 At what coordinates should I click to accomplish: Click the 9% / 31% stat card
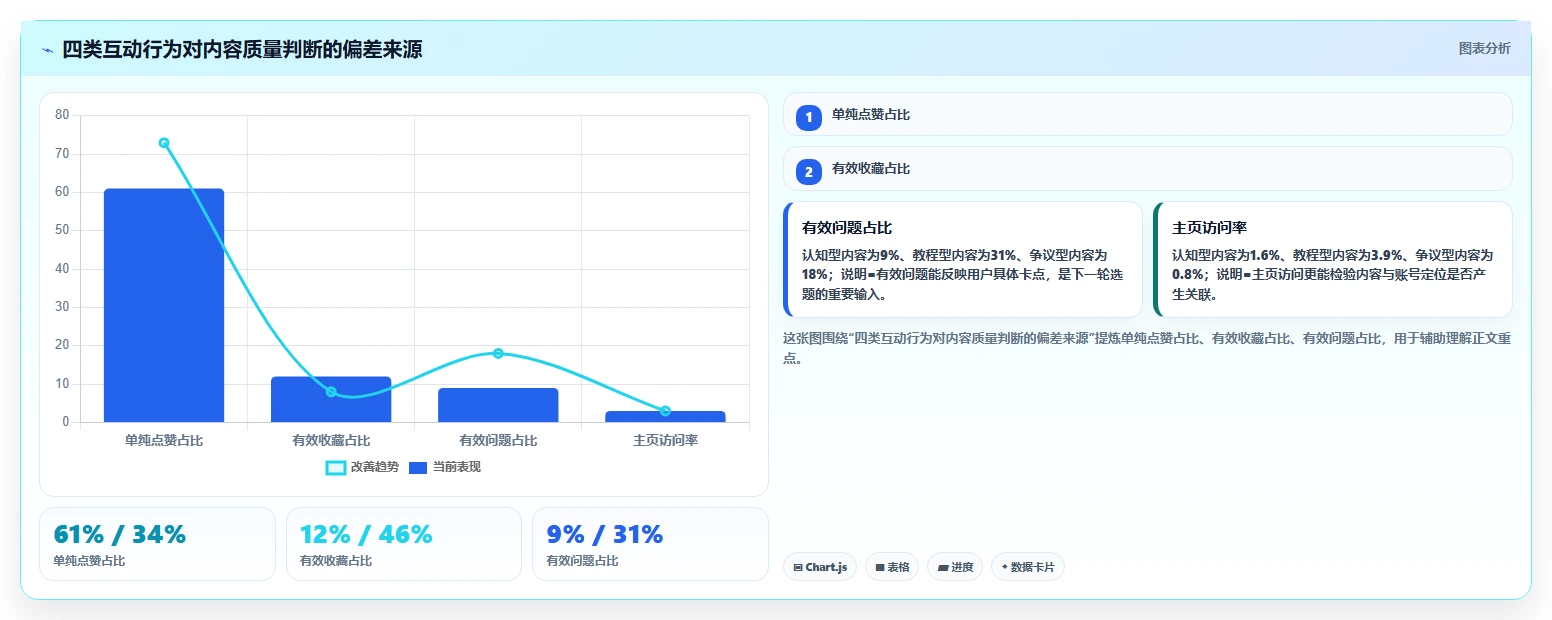650,544
